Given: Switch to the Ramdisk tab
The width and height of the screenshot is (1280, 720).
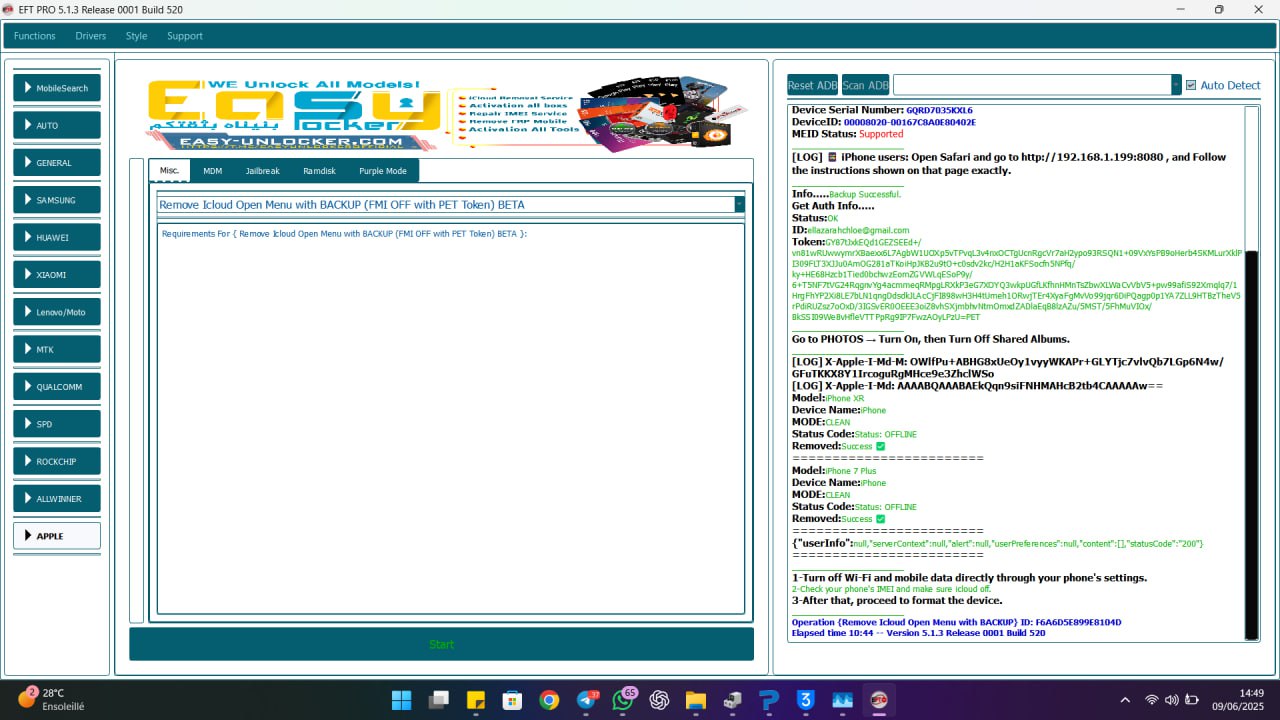Looking at the screenshot, I should (x=320, y=171).
